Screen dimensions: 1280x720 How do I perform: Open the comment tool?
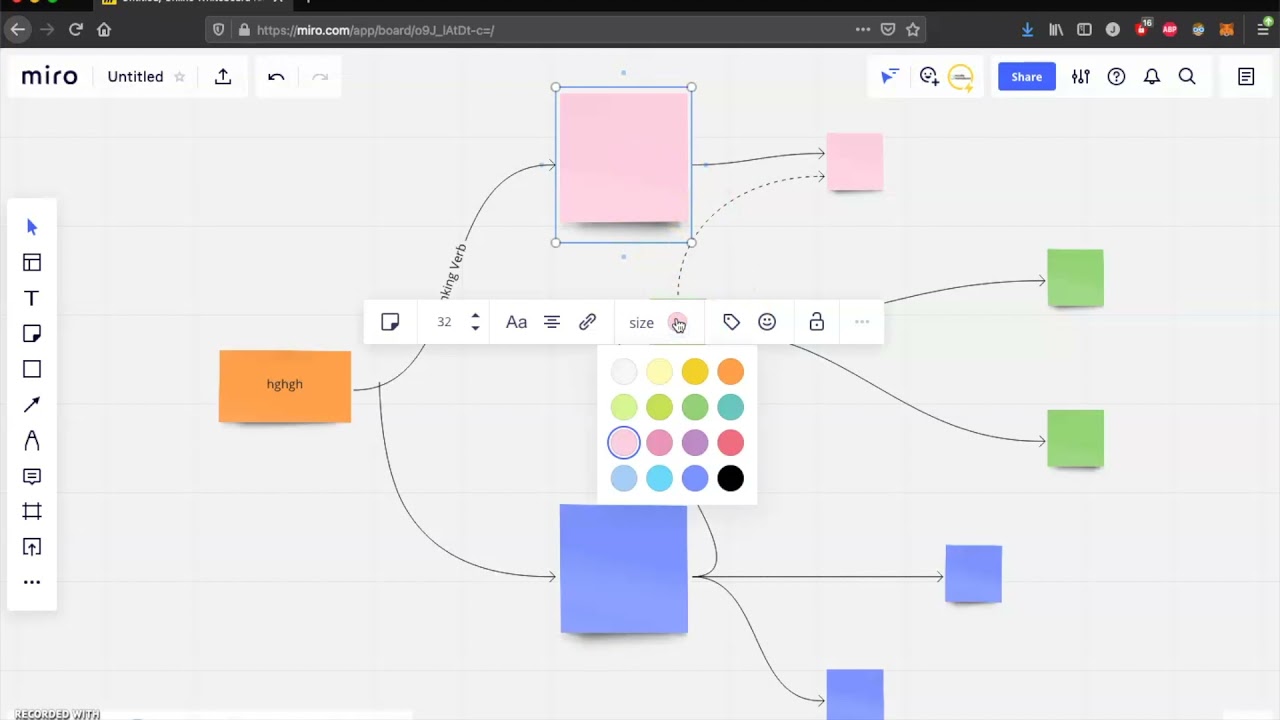pyautogui.click(x=32, y=476)
